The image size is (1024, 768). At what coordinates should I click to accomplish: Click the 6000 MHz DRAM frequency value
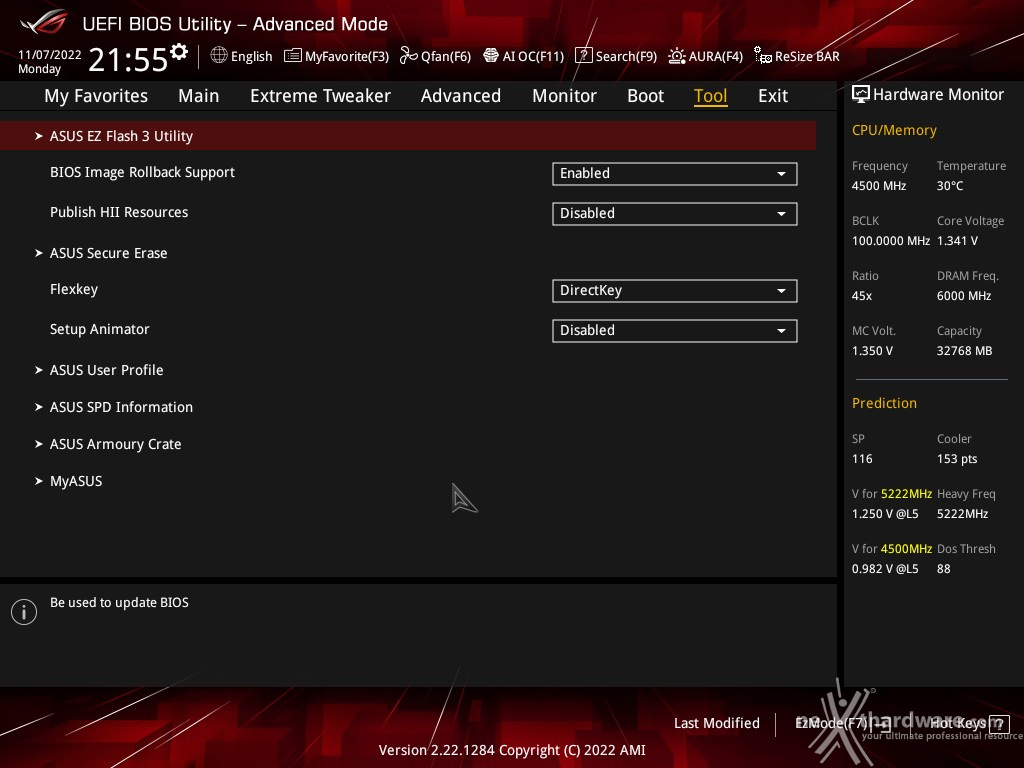click(x=964, y=296)
